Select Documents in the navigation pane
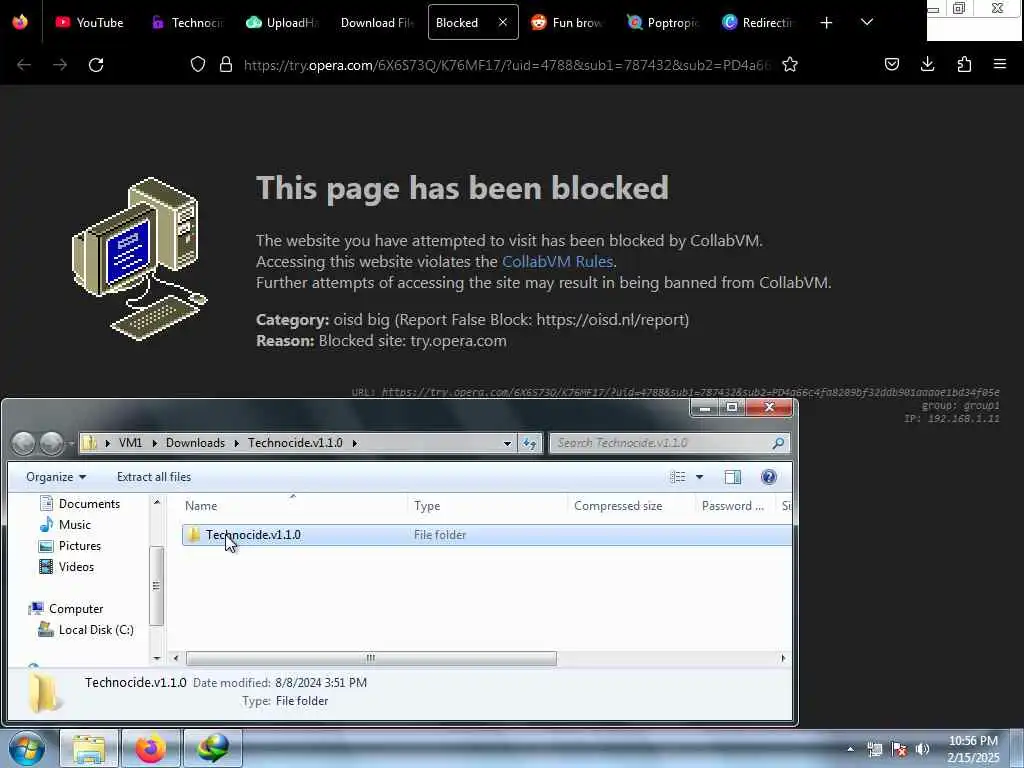The image size is (1024, 768). [80, 504]
